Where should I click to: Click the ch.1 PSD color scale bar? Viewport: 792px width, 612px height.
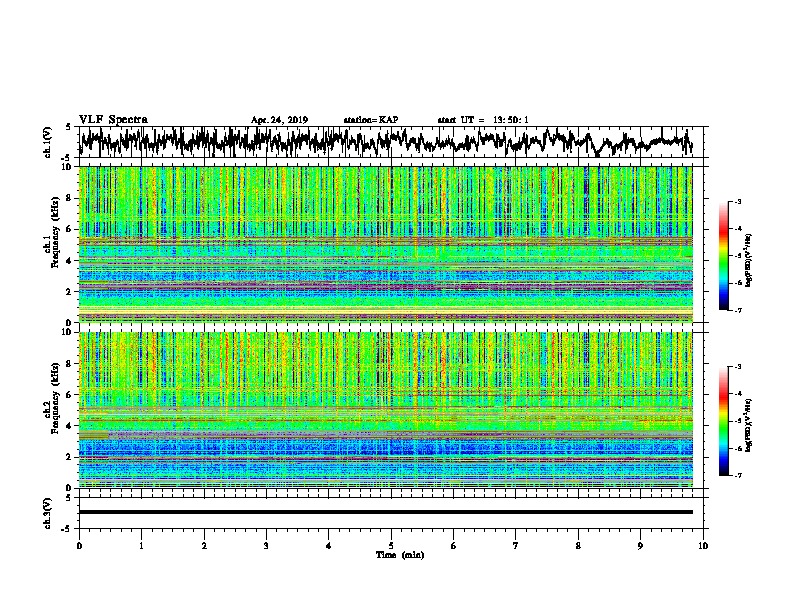[724, 256]
